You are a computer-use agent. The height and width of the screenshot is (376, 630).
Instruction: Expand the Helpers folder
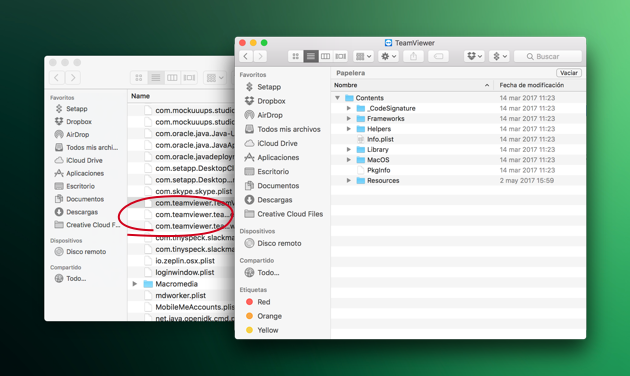tap(349, 129)
